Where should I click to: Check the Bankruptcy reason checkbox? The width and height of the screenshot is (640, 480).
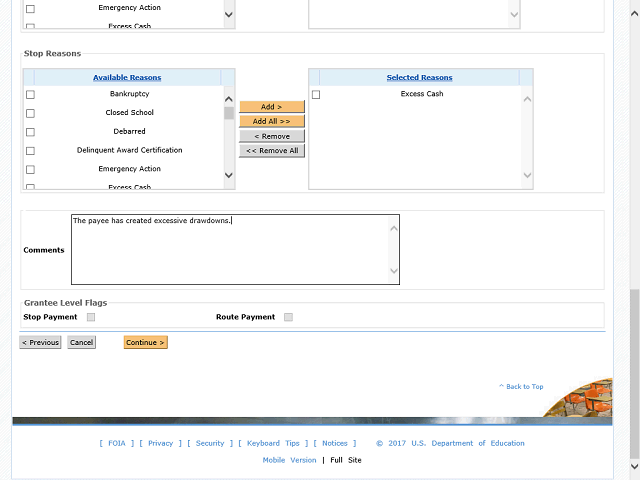pos(30,95)
